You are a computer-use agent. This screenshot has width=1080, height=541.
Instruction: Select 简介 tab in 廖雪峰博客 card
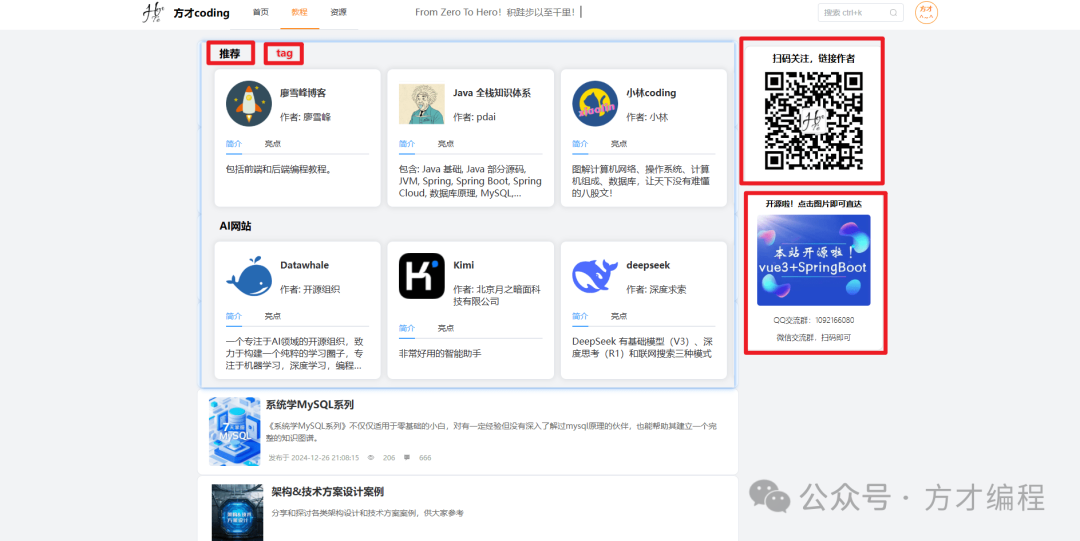point(233,144)
